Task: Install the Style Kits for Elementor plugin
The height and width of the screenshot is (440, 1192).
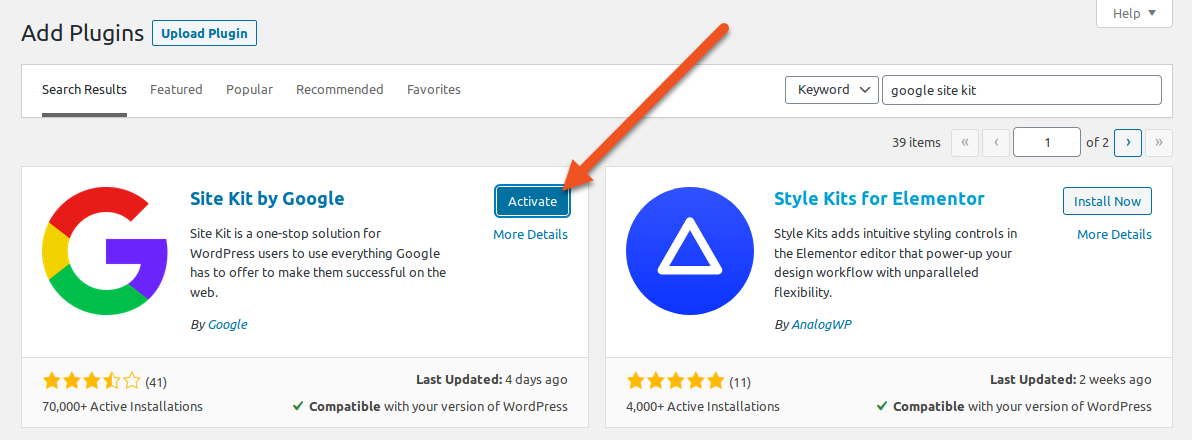Action: pyautogui.click(x=1108, y=201)
